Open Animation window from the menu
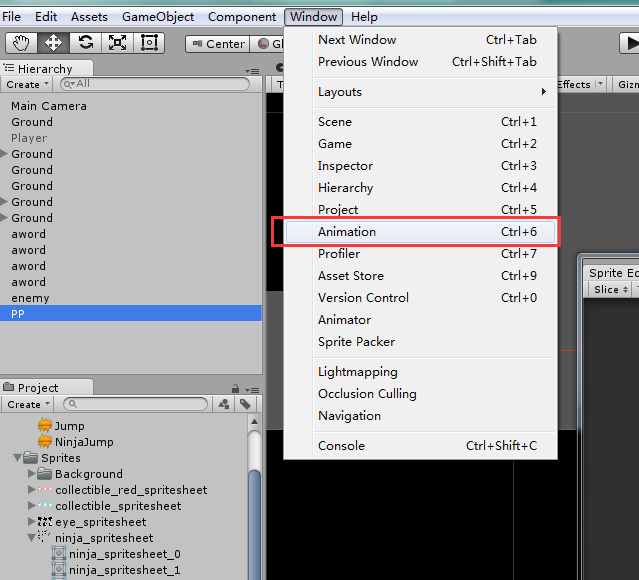639x580 pixels. pyautogui.click(x=347, y=232)
